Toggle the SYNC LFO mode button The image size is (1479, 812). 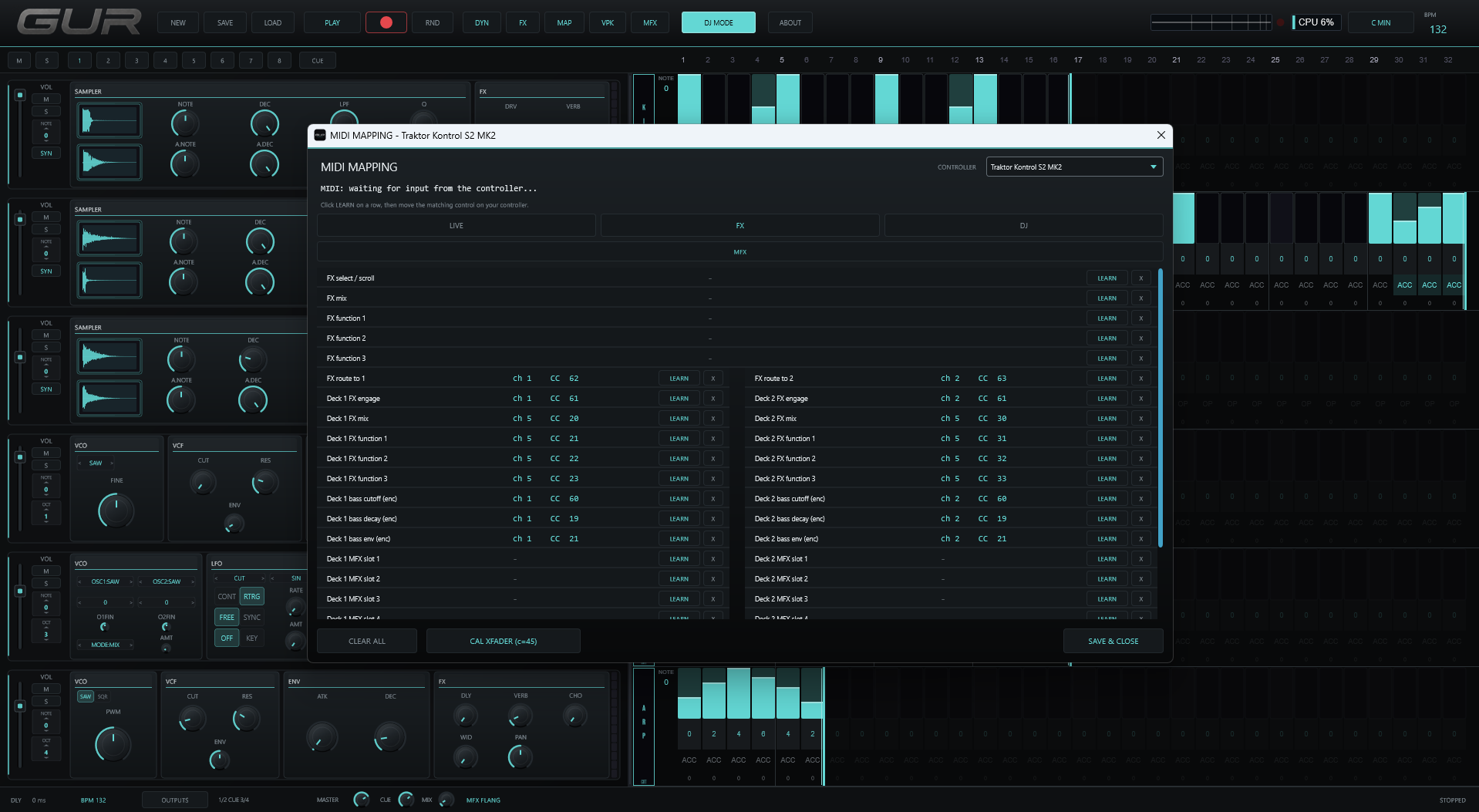click(252, 618)
